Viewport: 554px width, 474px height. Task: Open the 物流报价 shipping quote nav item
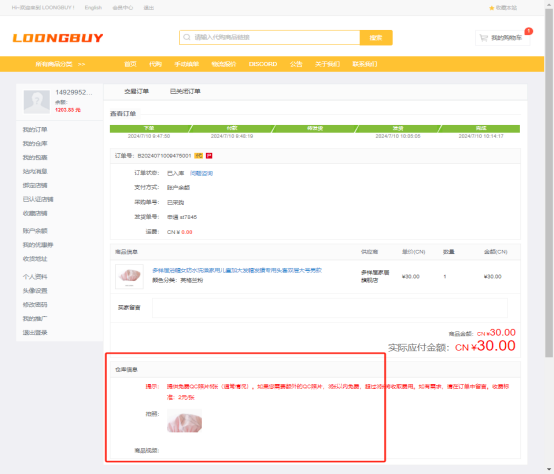(224, 64)
